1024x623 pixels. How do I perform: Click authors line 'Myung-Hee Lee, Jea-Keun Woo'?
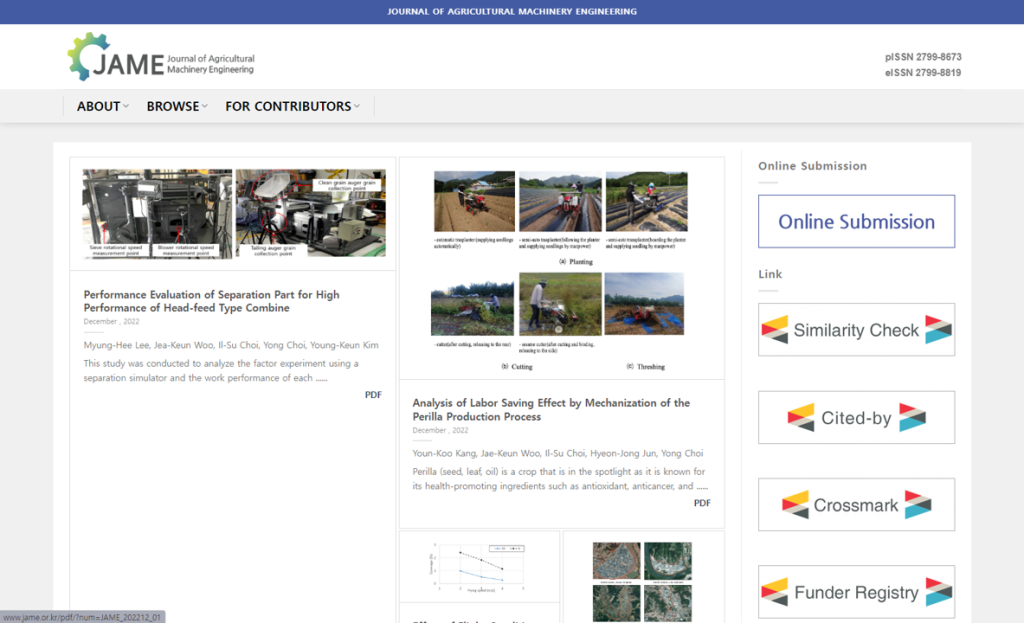[x=231, y=345]
